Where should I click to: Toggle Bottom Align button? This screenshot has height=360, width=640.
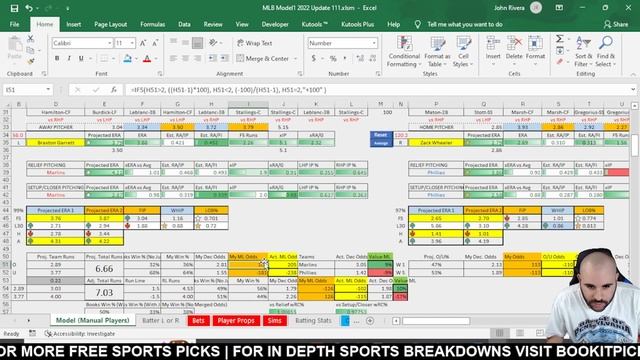[x=198, y=43]
